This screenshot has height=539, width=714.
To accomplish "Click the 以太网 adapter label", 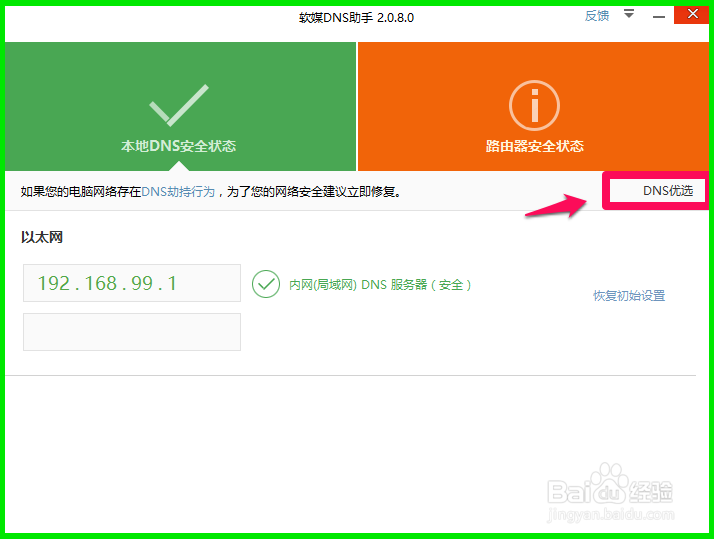I will 42,237.
